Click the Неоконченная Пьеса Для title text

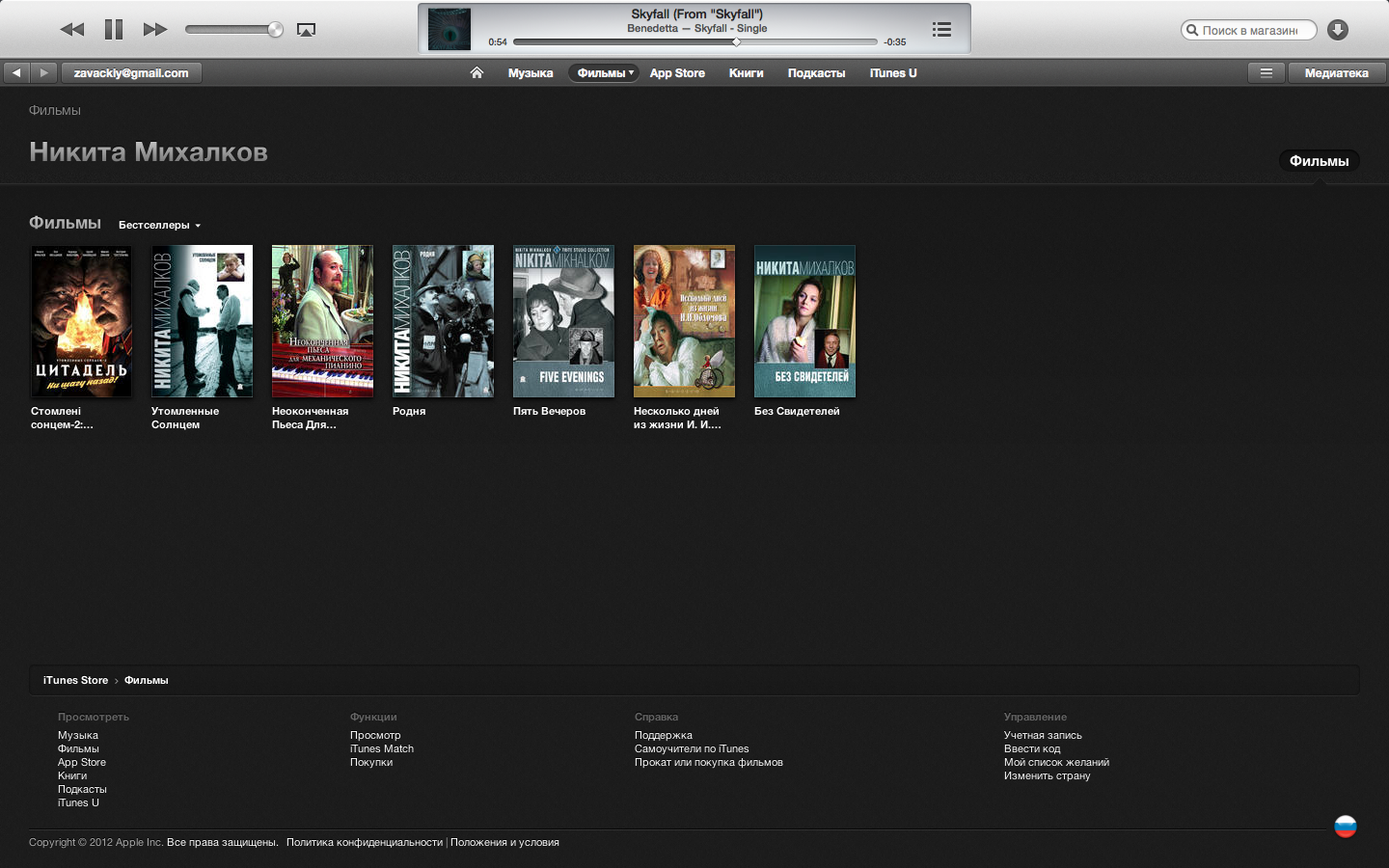click(x=310, y=418)
